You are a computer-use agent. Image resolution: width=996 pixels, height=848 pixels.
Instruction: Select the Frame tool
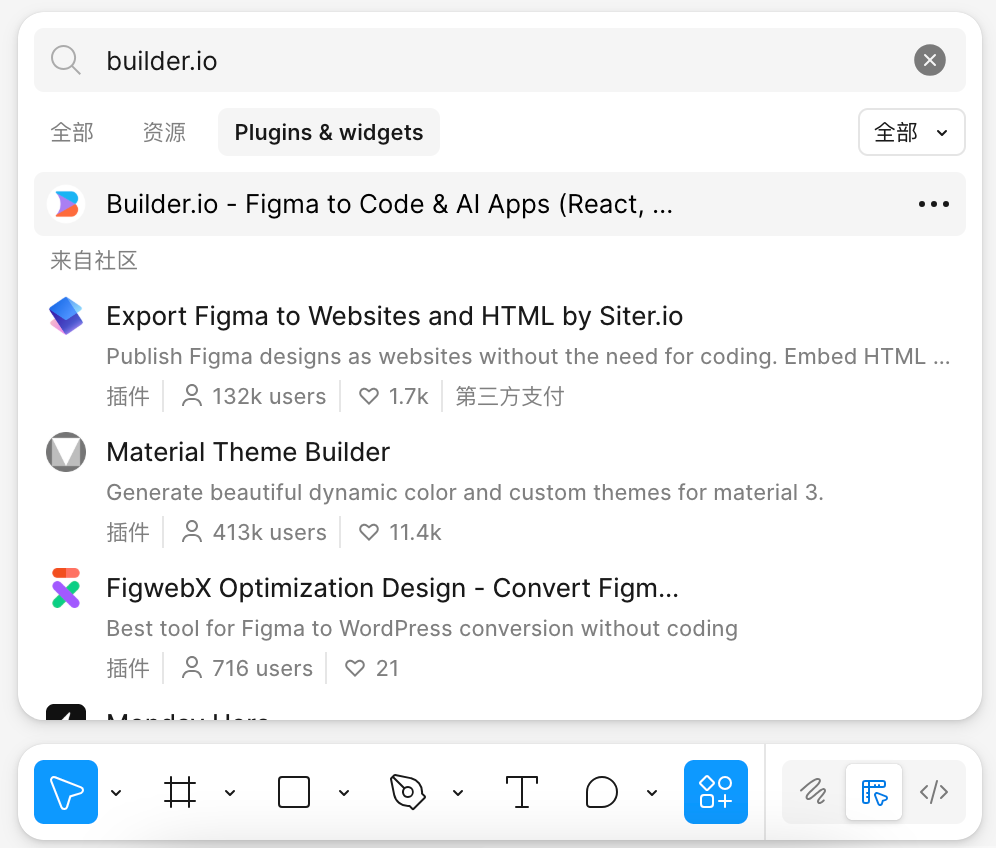(180, 792)
